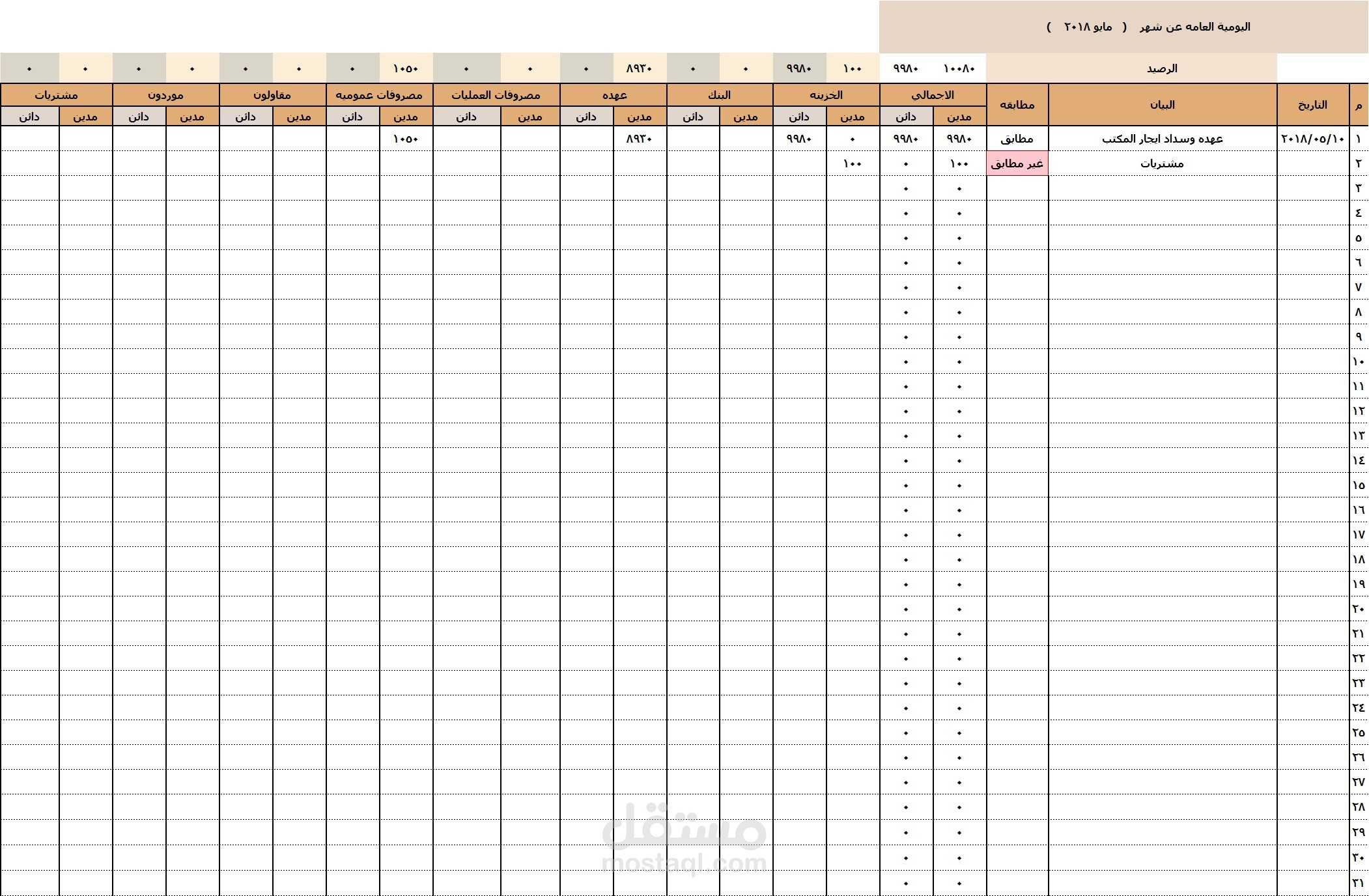Click دائن subheader under الاجمالي
This screenshot has width=1369, height=896.
tap(906, 117)
